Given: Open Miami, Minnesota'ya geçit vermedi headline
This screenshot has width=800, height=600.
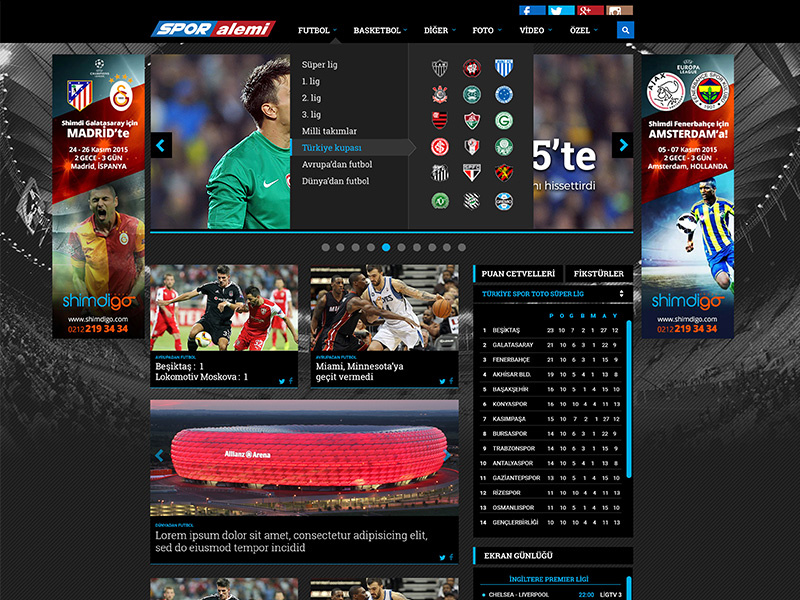Looking at the screenshot, I should click(x=359, y=371).
